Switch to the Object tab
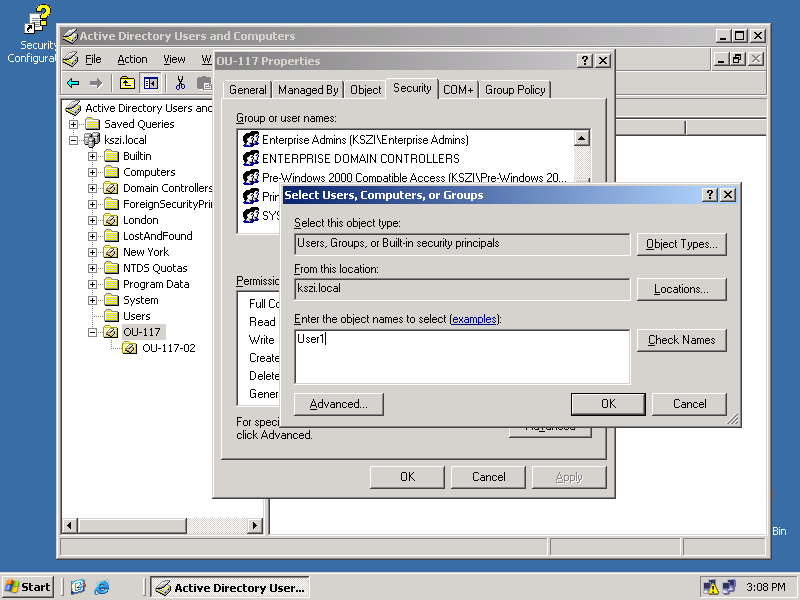Viewport: 800px width, 600px height. click(x=365, y=90)
